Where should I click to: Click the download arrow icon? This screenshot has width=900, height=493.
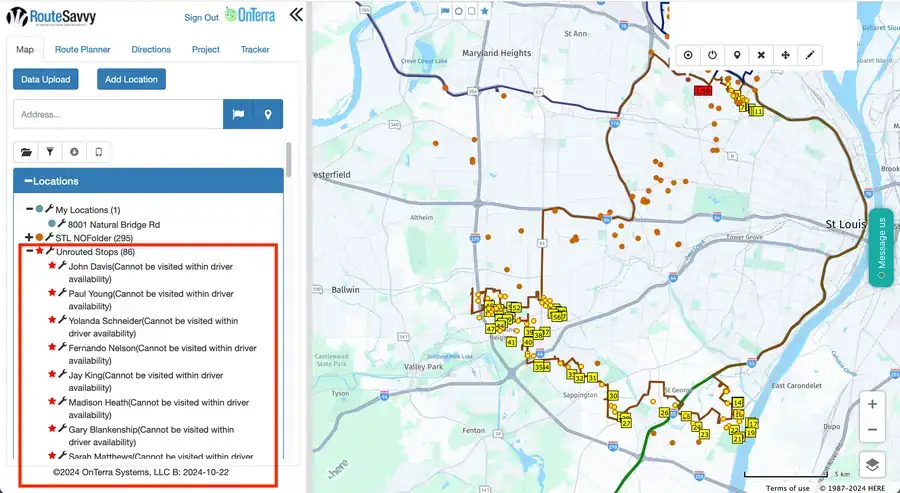[x=74, y=152]
